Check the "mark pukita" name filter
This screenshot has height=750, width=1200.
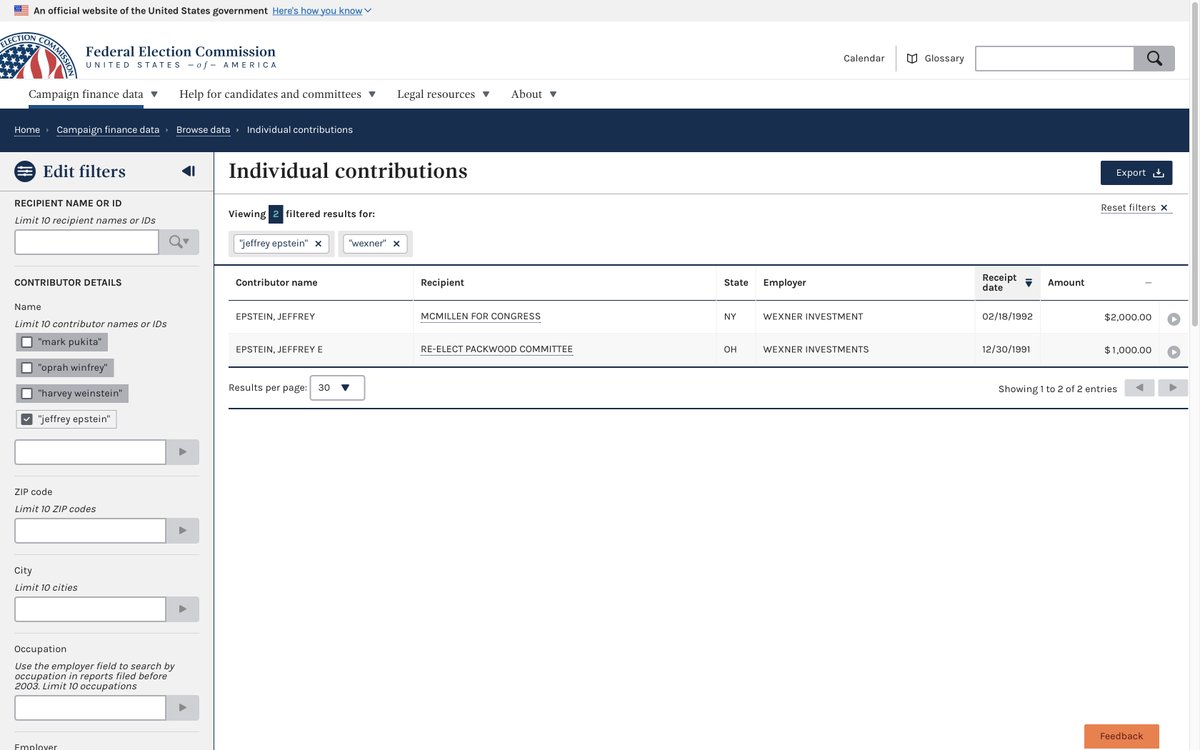27,342
